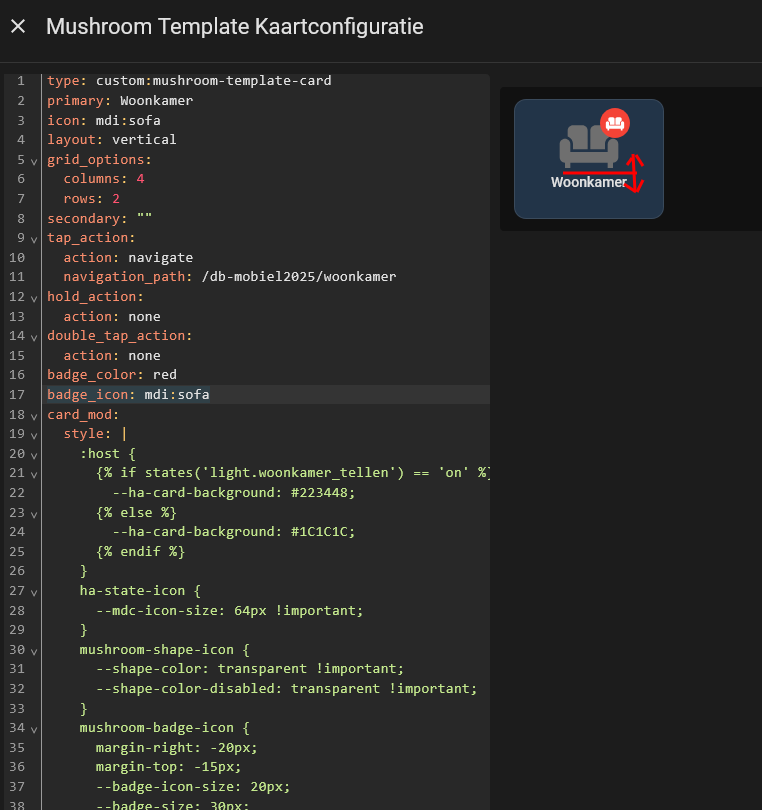Click the 'badge_icon: mdi:sofa' line
This screenshot has height=810, width=762.
(128, 394)
